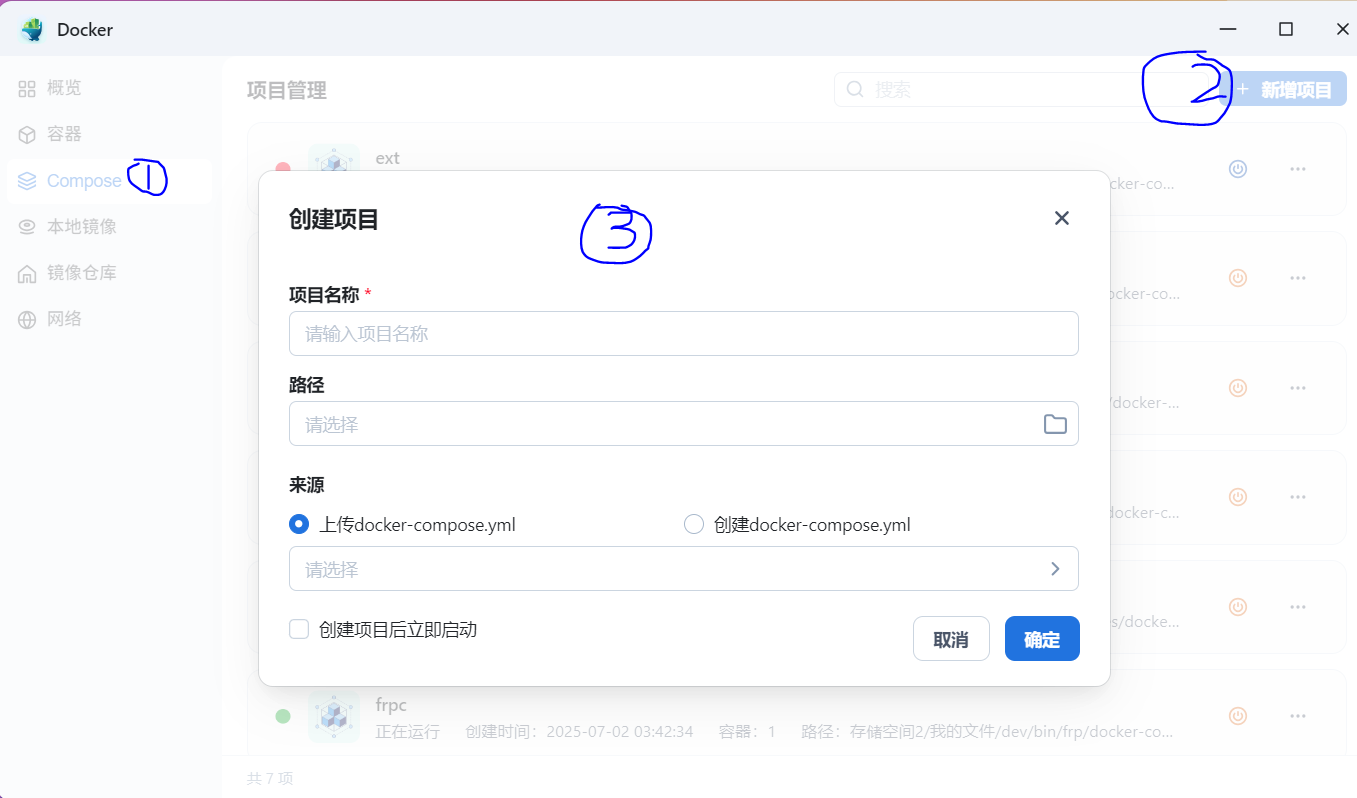Open ellipsis menu on row with path 's/docke...'
1357x798 pixels.
[1298, 606]
